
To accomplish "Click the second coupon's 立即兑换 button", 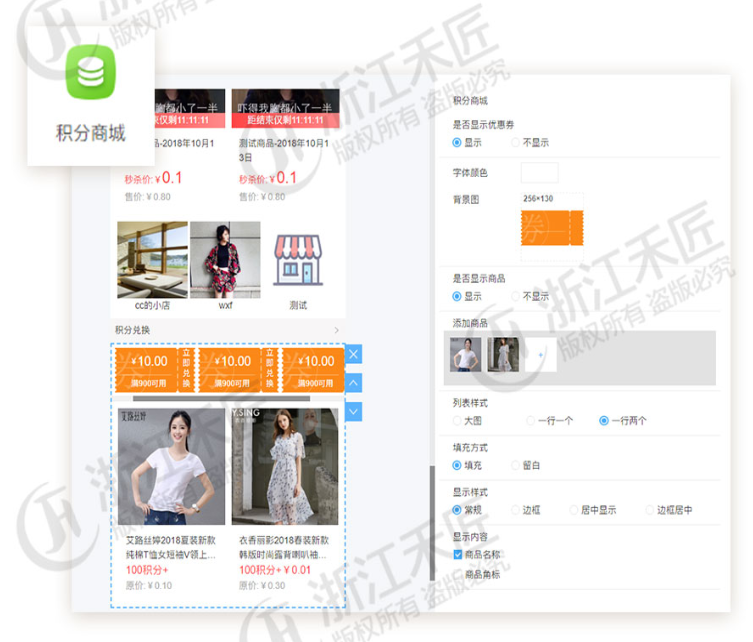I will tap(269, 368).
